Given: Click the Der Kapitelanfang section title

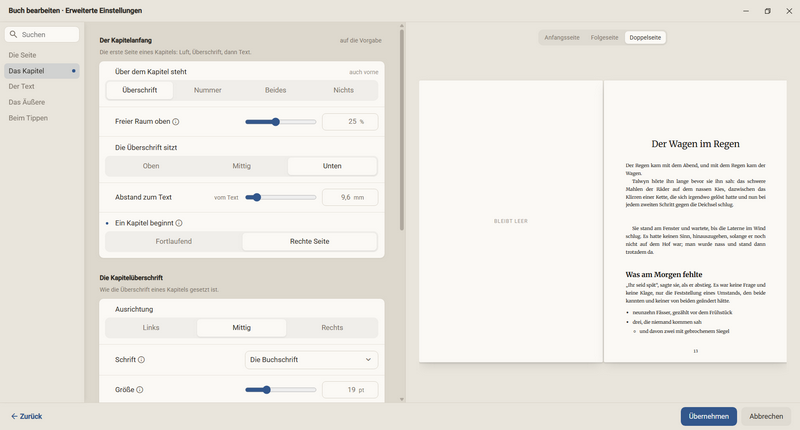Looking at the screenshot, I should tap(126, 40).
